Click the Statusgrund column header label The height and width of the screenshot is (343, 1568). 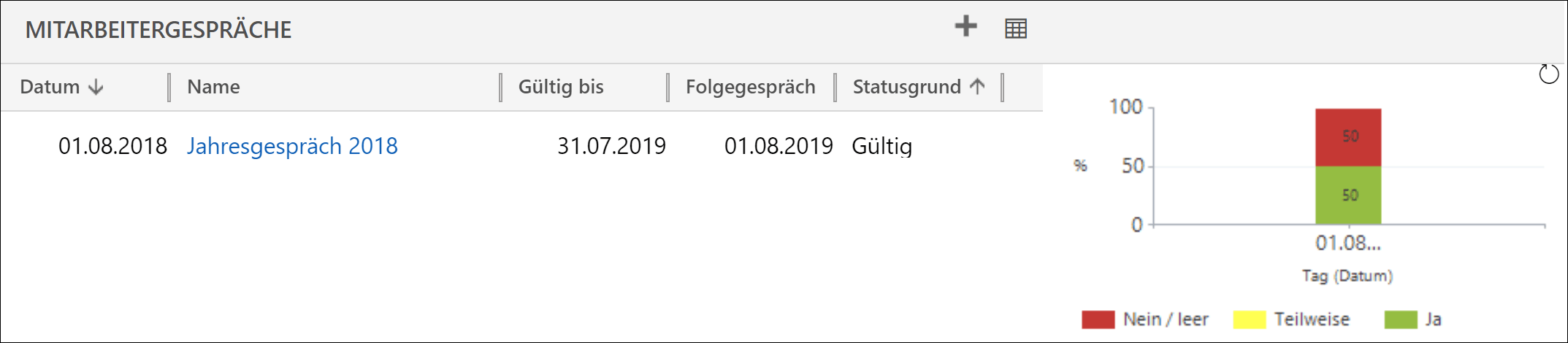[x=906, y=87]
